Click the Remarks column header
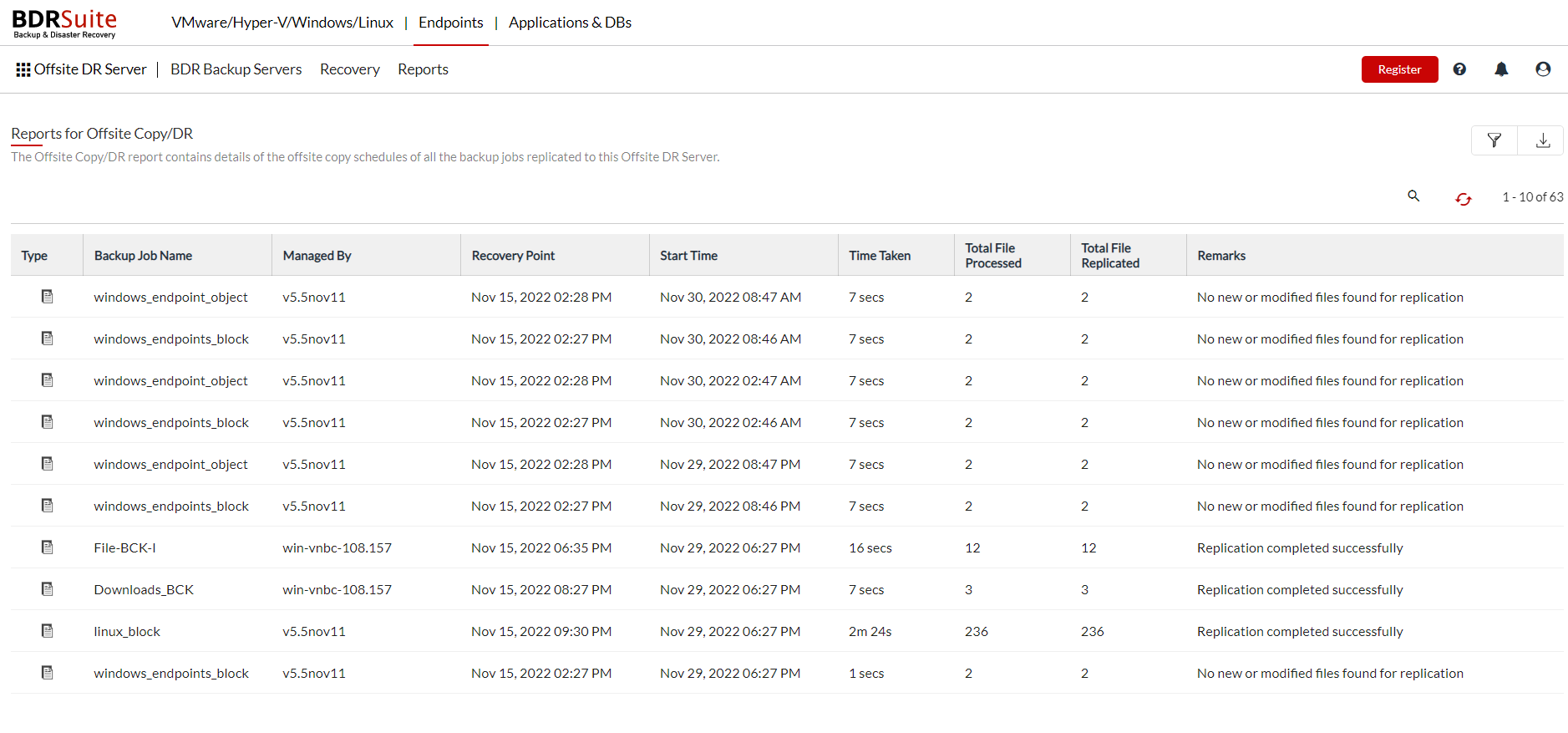1568x733 pixels. 1221,256
